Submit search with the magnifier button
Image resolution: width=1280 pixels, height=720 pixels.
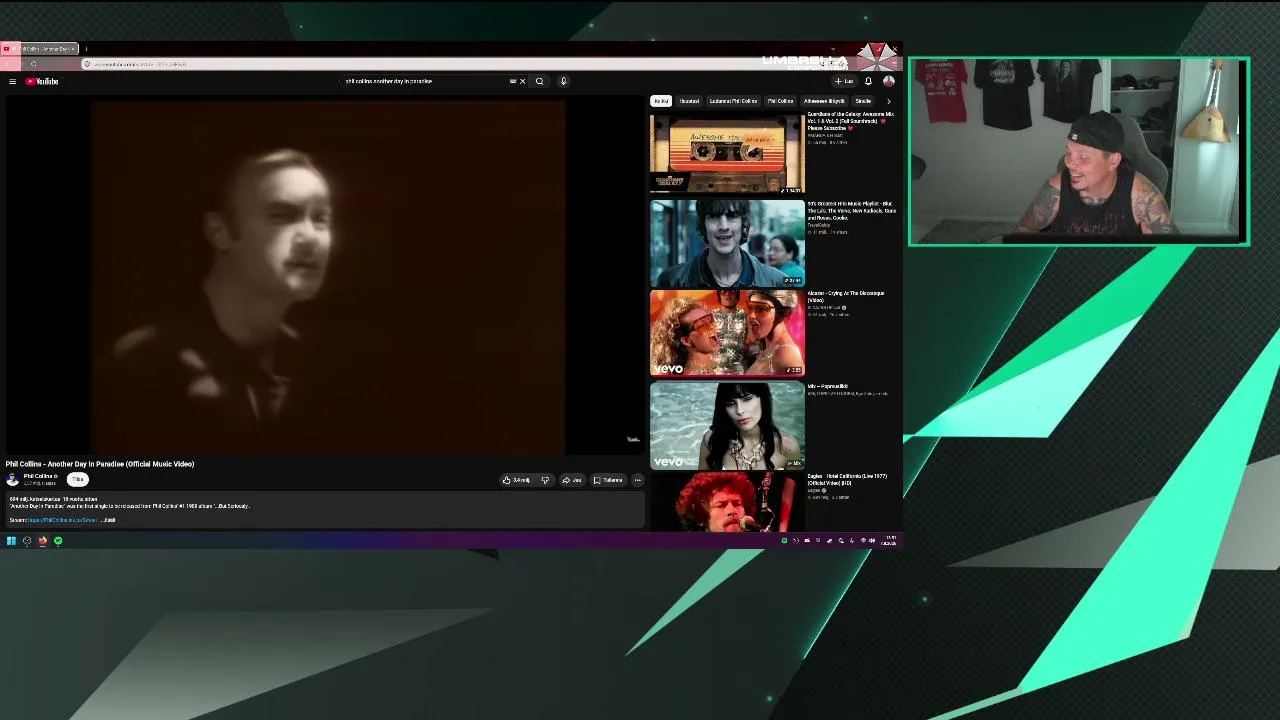coord(539,81)
